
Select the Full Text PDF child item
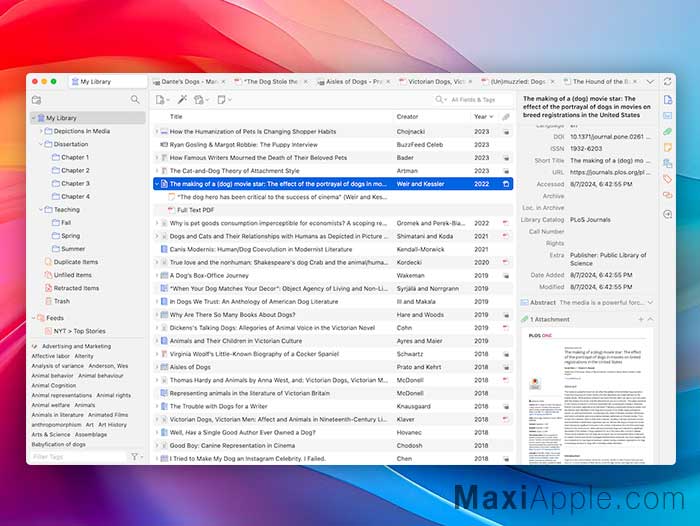click(x=333, y=210)
